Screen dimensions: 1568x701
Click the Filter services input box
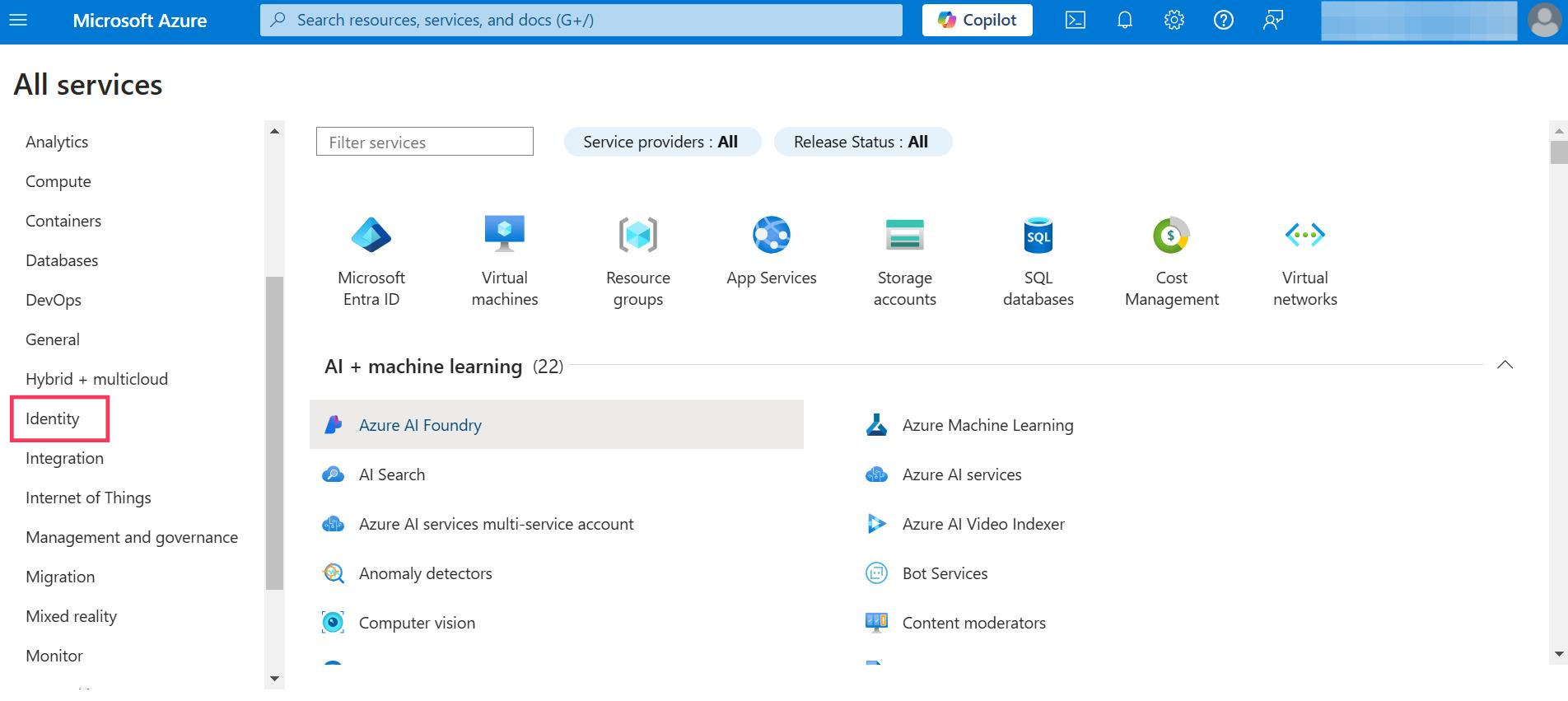(425, 142)
